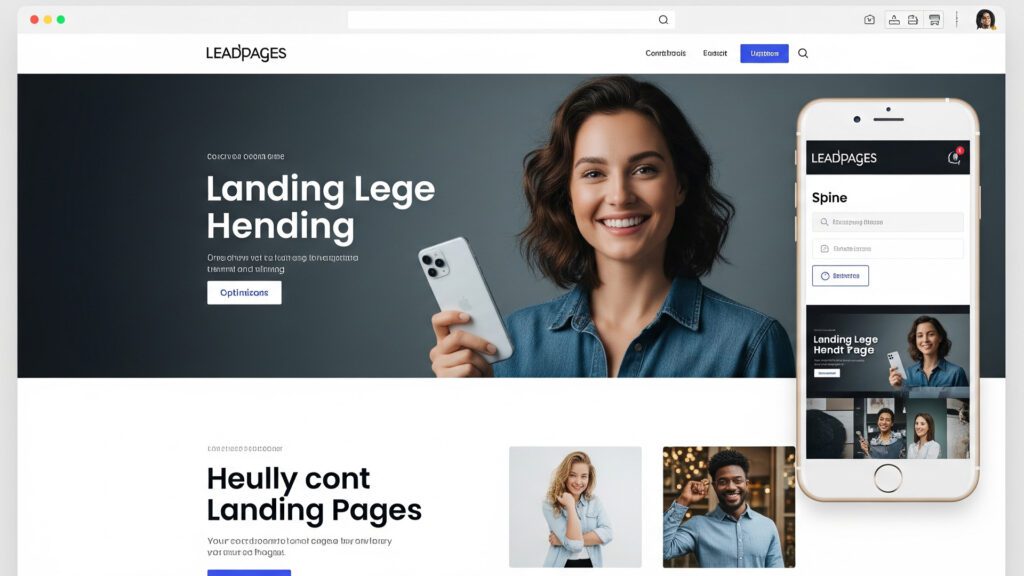Open the second navbar menu link
The height and width of the screenshot is (576, 1024).
[x=715, y=54]
